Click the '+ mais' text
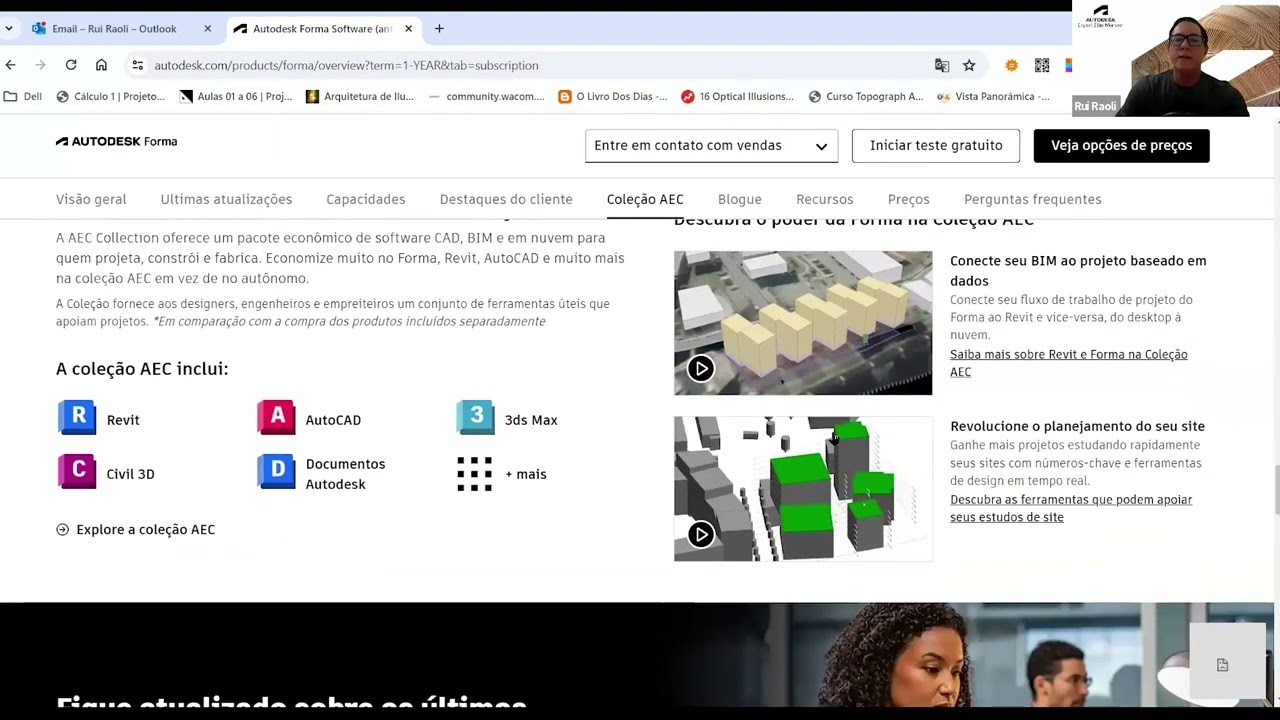Screen dimensions: 1280x720 (526, 474)
